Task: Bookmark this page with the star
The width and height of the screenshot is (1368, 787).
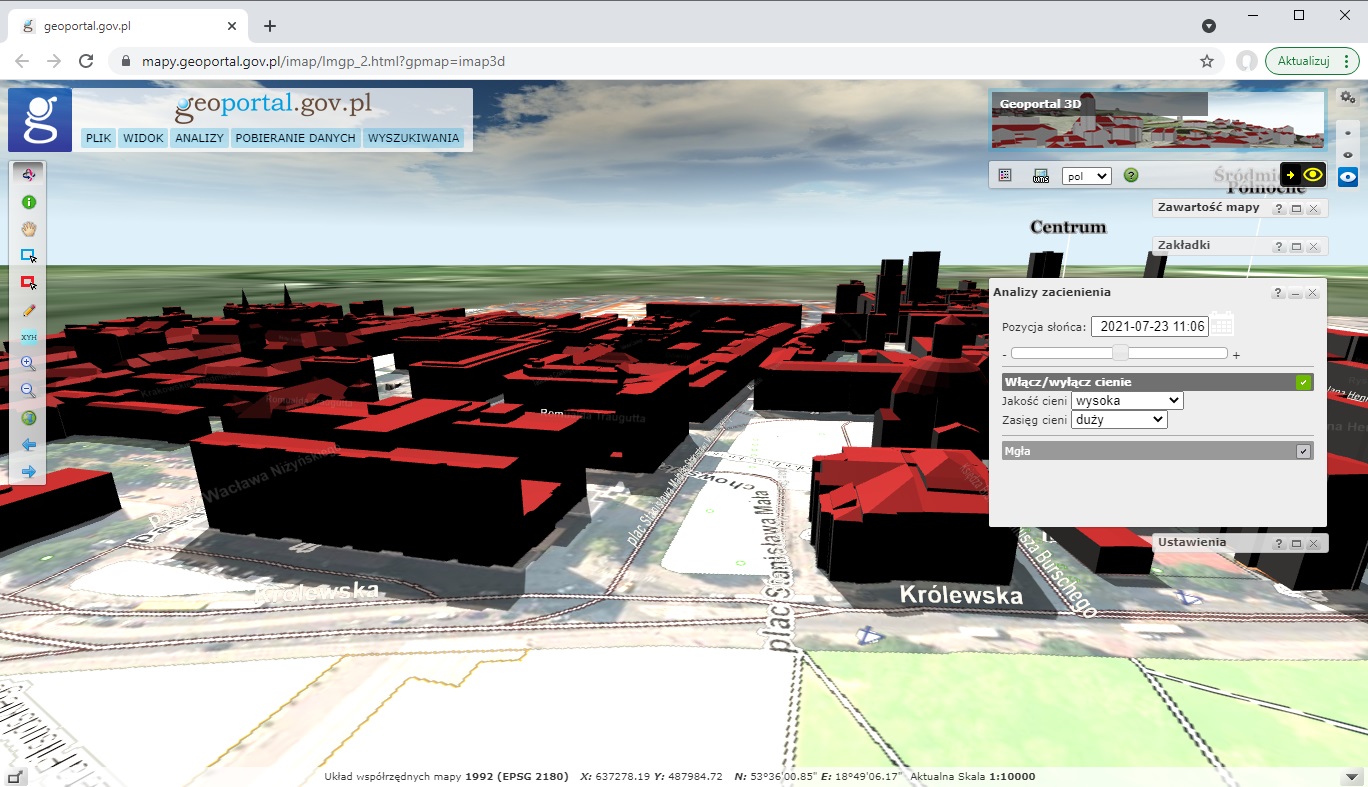Action: click(x=1207, y=61)
